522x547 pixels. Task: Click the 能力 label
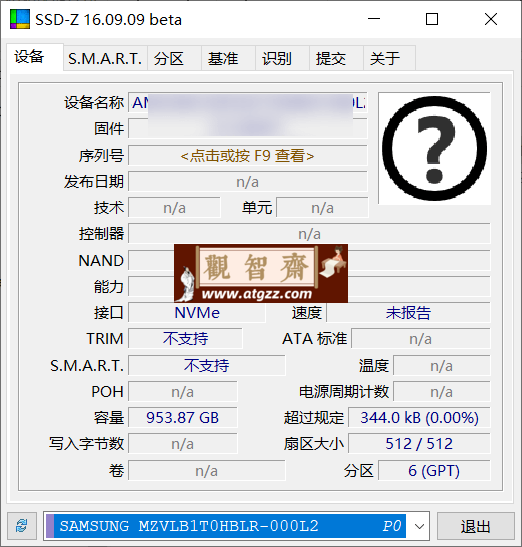pos(109,286)
